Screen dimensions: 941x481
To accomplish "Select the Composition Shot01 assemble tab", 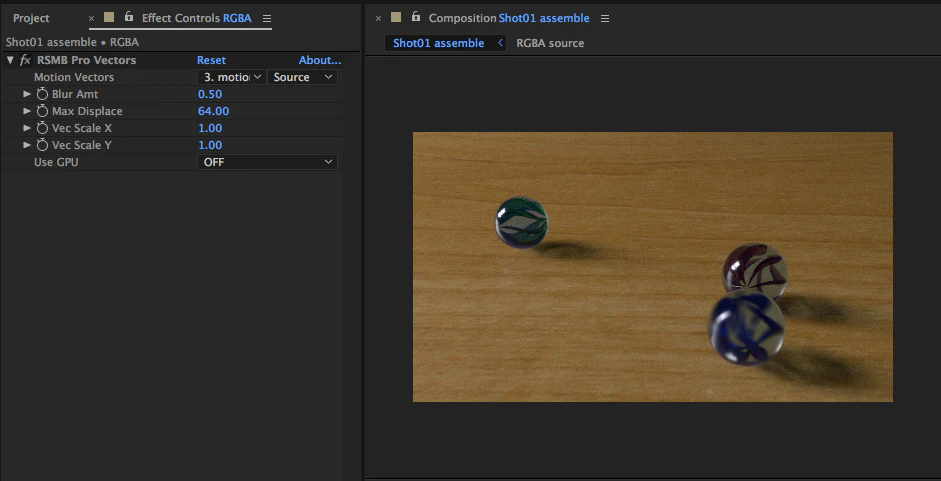I will 509,18.
